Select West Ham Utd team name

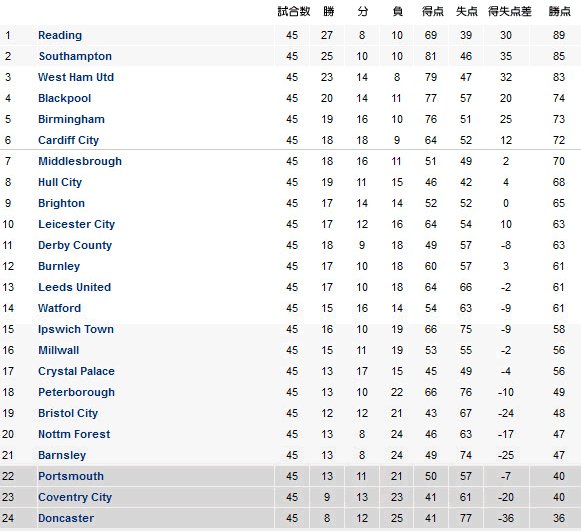pyautogui.click(x=76, y=77)
